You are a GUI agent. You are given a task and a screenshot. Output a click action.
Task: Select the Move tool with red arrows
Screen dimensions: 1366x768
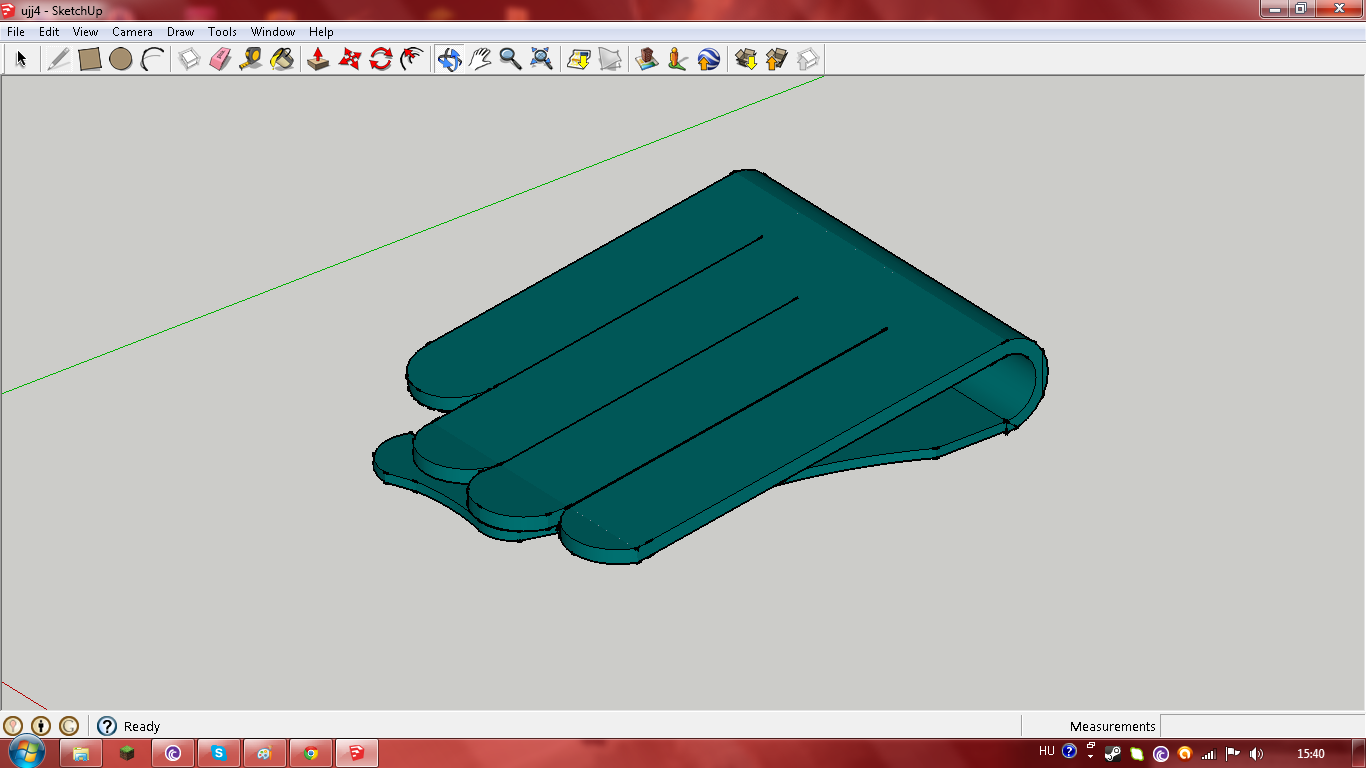pos(349,59)
